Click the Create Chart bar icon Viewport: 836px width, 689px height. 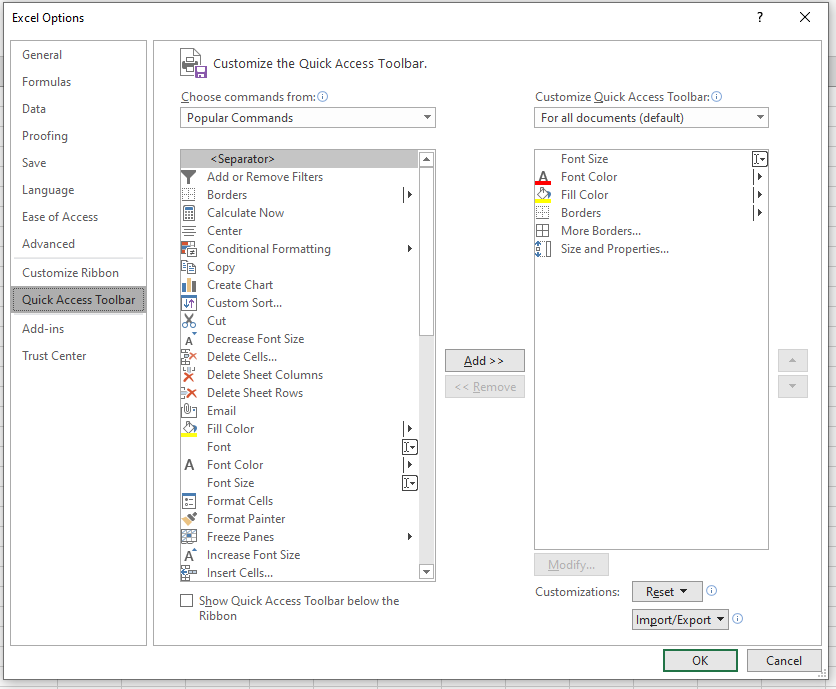tap(189, 285)
